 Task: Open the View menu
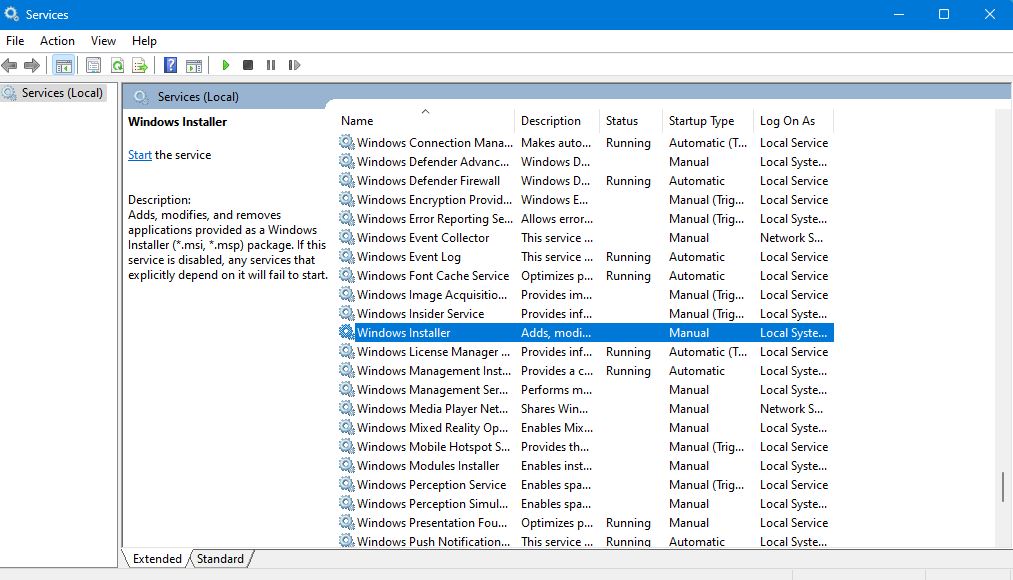pyautogui.click(x=103, y=41)
